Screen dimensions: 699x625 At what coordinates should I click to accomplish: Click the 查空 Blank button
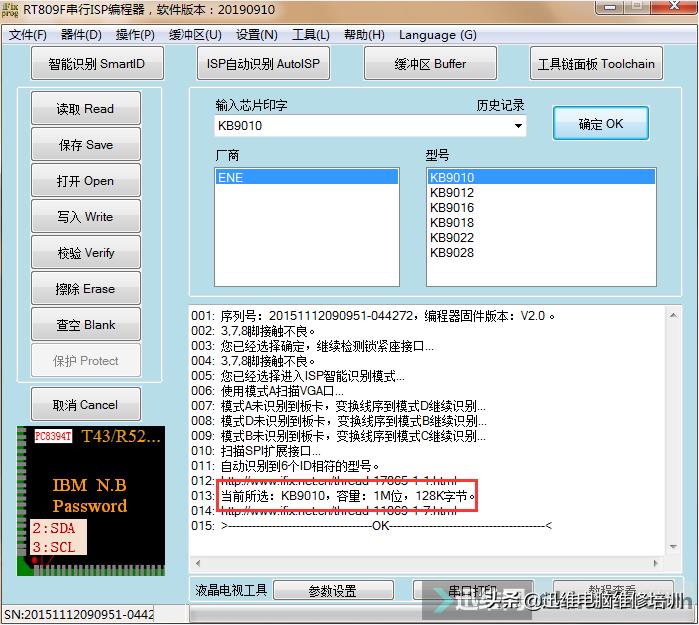(86, 325)
